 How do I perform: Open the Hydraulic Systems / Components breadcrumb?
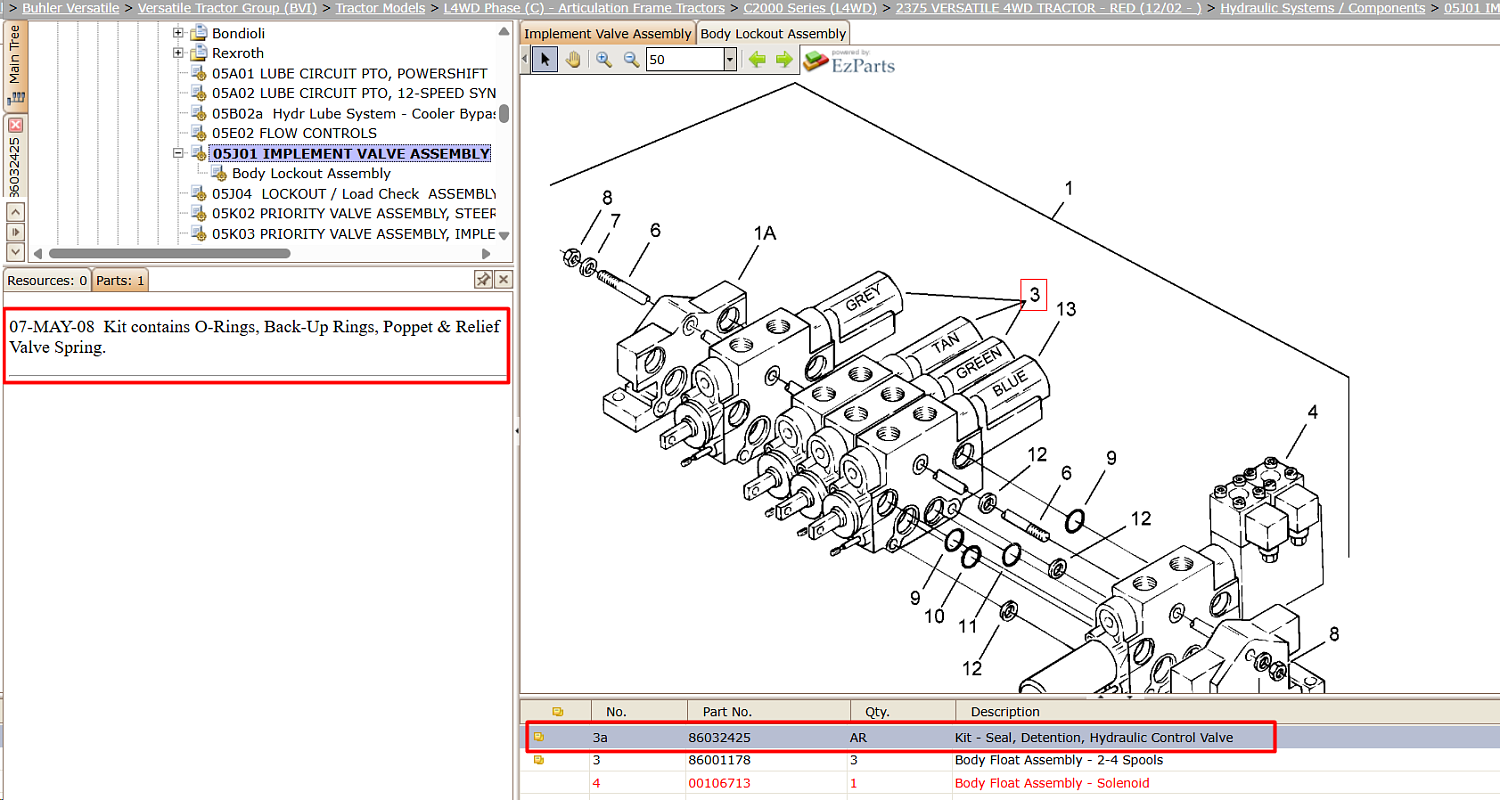click(1323, 8)
